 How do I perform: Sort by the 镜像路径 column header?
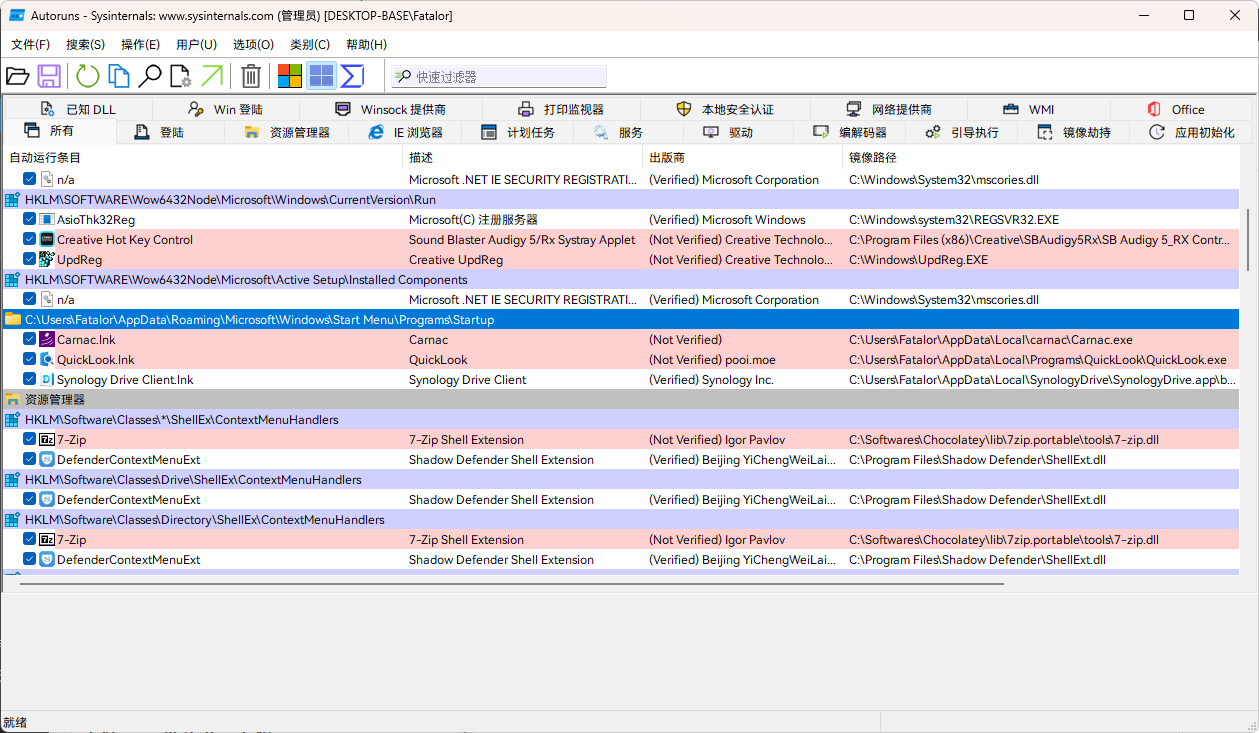pos(873,158)
